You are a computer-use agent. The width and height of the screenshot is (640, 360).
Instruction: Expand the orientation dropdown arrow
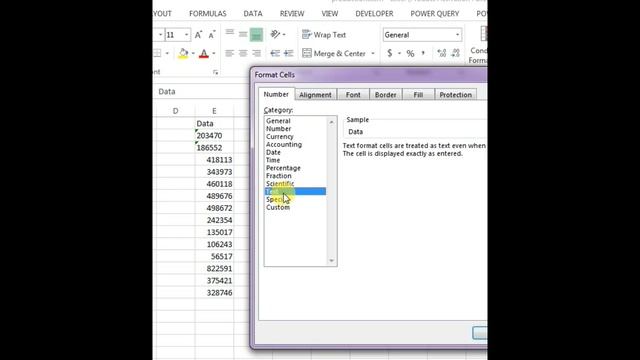[x=284, y=35]
